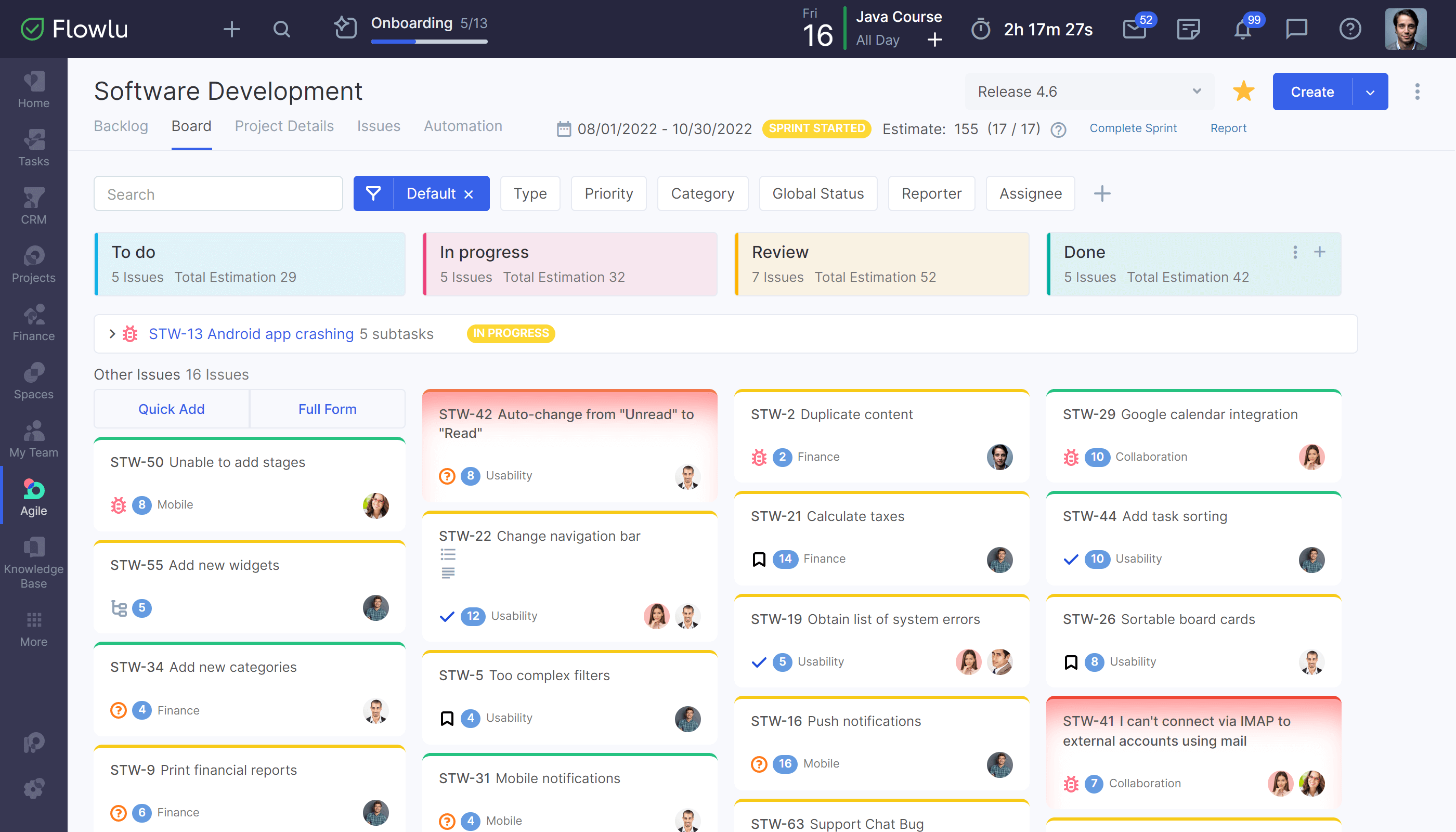The image size is (1456, 832).
Task: Open the Assignee filter dropdown
Action: (x=1030, y=194)
